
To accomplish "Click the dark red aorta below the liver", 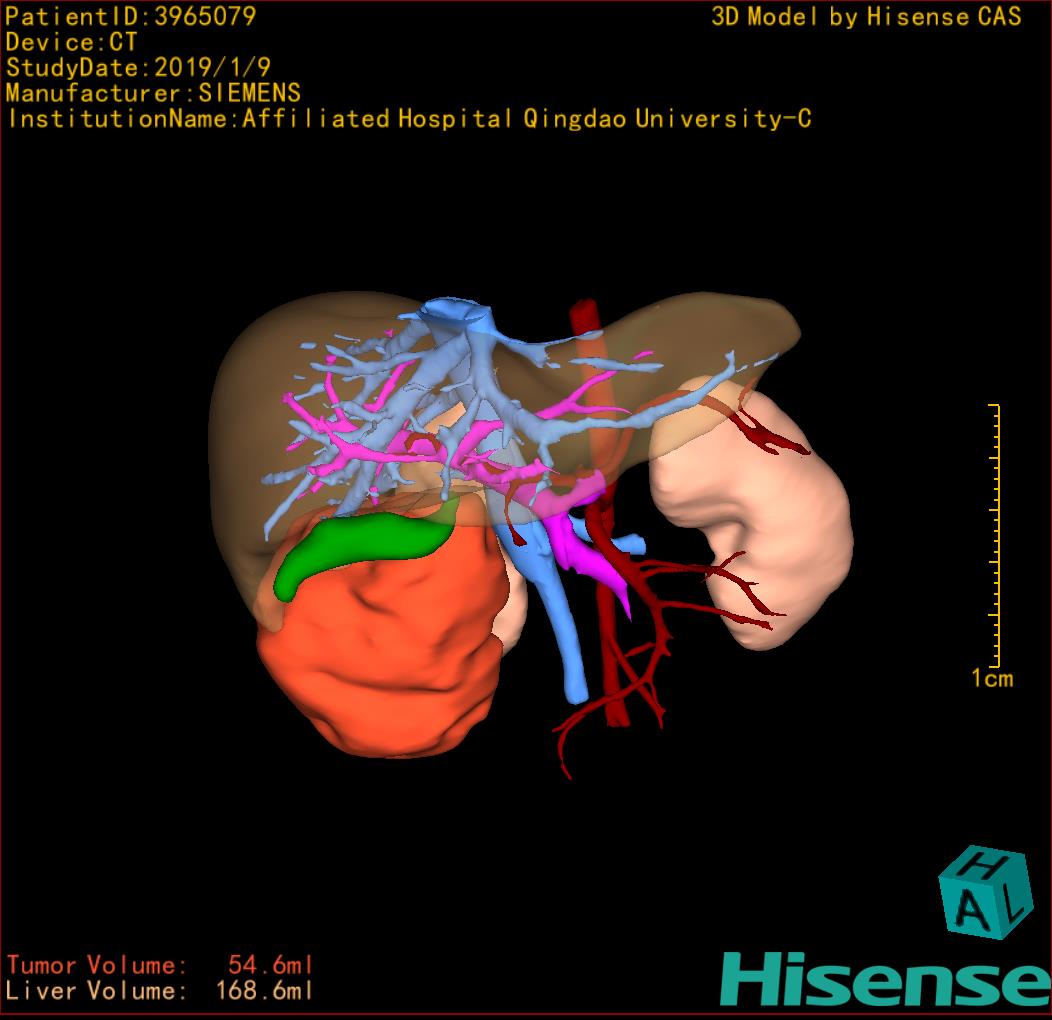I will tap(614, 640).
